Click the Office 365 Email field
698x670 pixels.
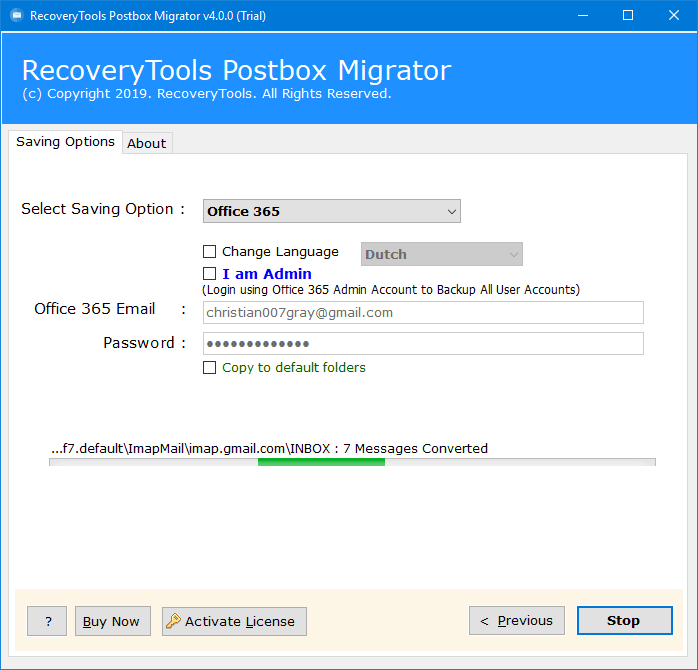pyautogui.click(x=423, y=313)
